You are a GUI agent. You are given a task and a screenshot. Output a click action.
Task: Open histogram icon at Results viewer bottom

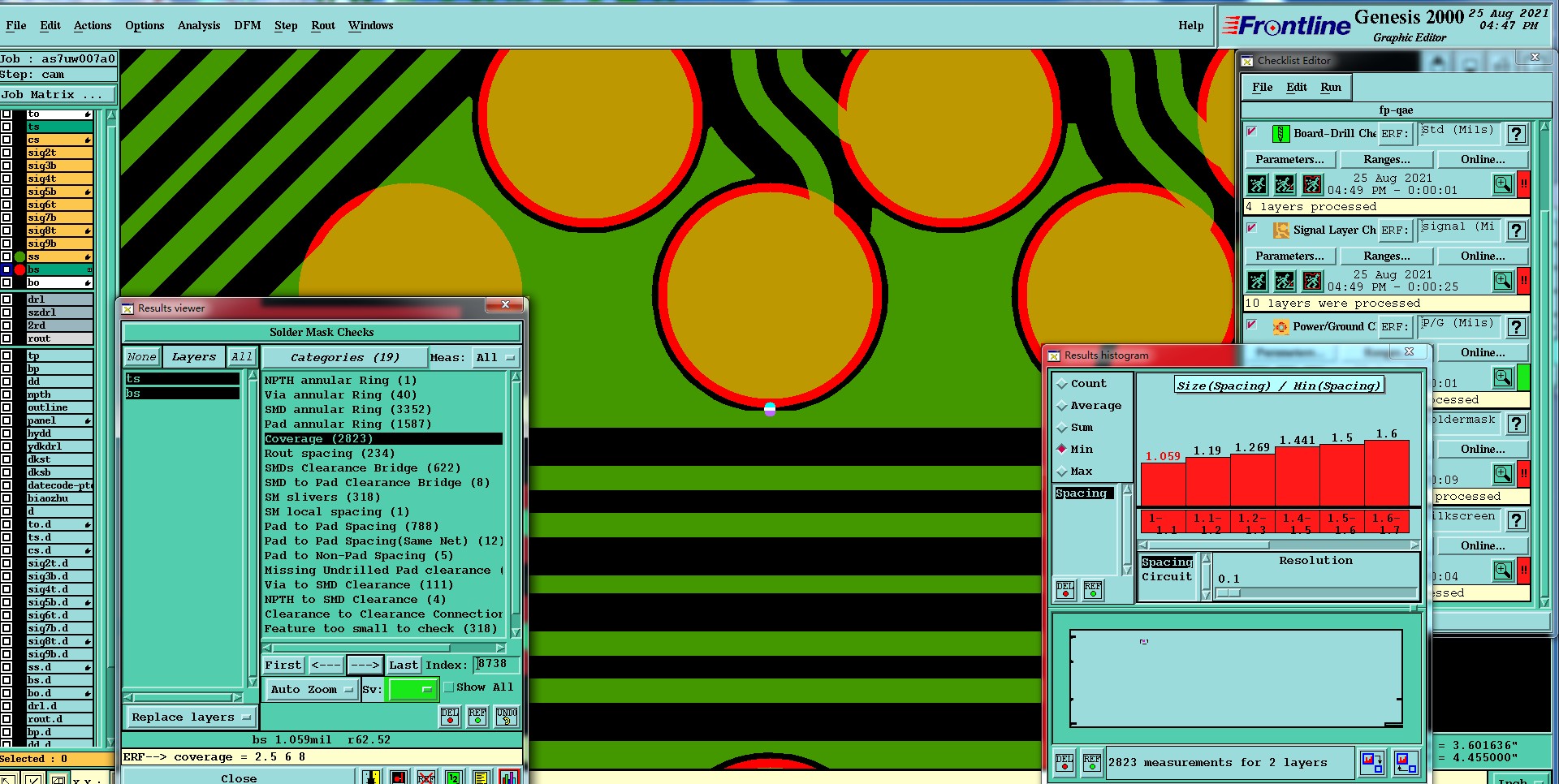509,778
